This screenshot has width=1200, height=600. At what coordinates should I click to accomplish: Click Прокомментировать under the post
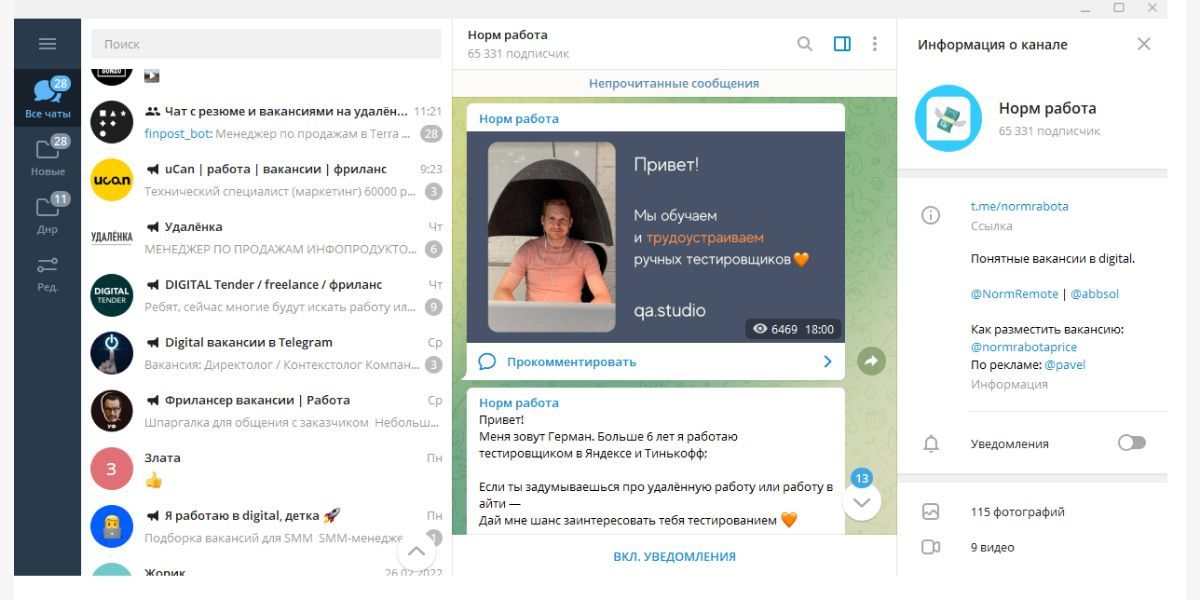[x=571, y=362]
